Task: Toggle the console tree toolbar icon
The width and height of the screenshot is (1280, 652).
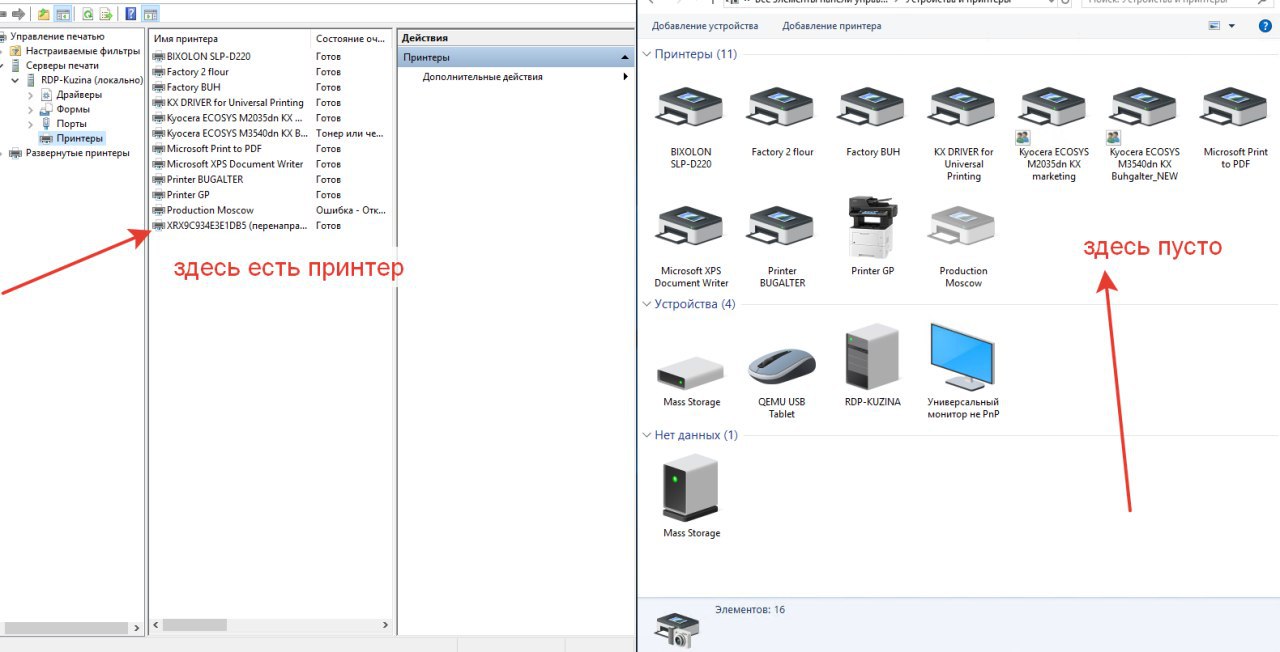Action: (63, 14)
